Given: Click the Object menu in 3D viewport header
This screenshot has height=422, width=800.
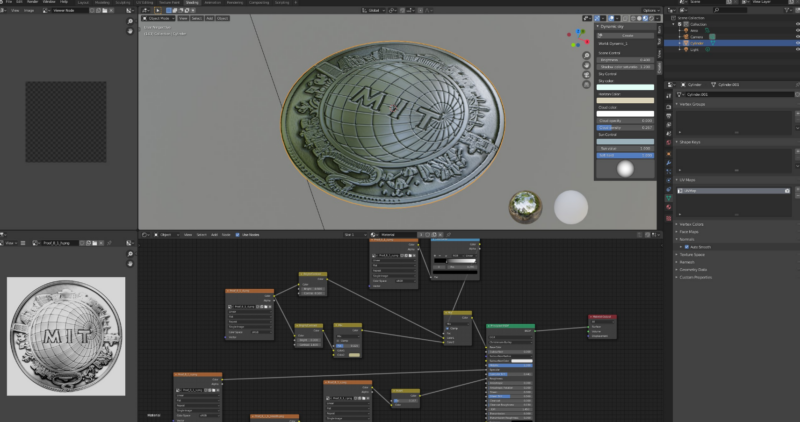Looking at the screenshot, I should click(222, 18).
